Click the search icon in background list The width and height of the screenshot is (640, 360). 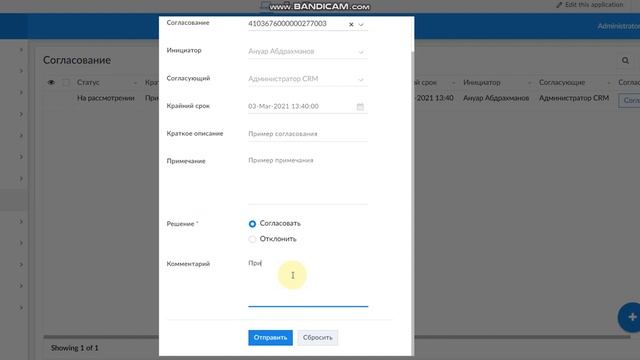625,60
